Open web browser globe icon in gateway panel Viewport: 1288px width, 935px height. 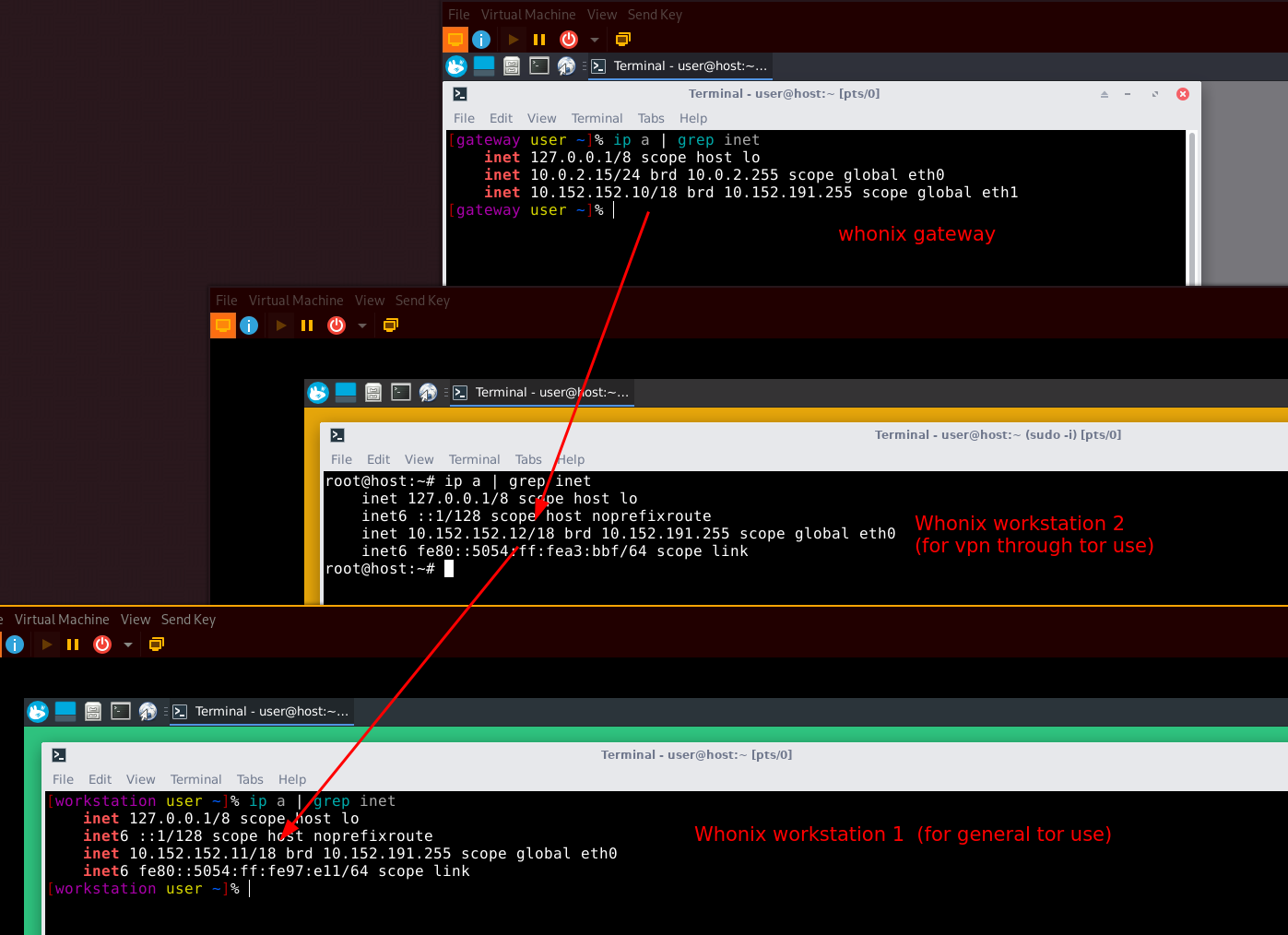566,66
